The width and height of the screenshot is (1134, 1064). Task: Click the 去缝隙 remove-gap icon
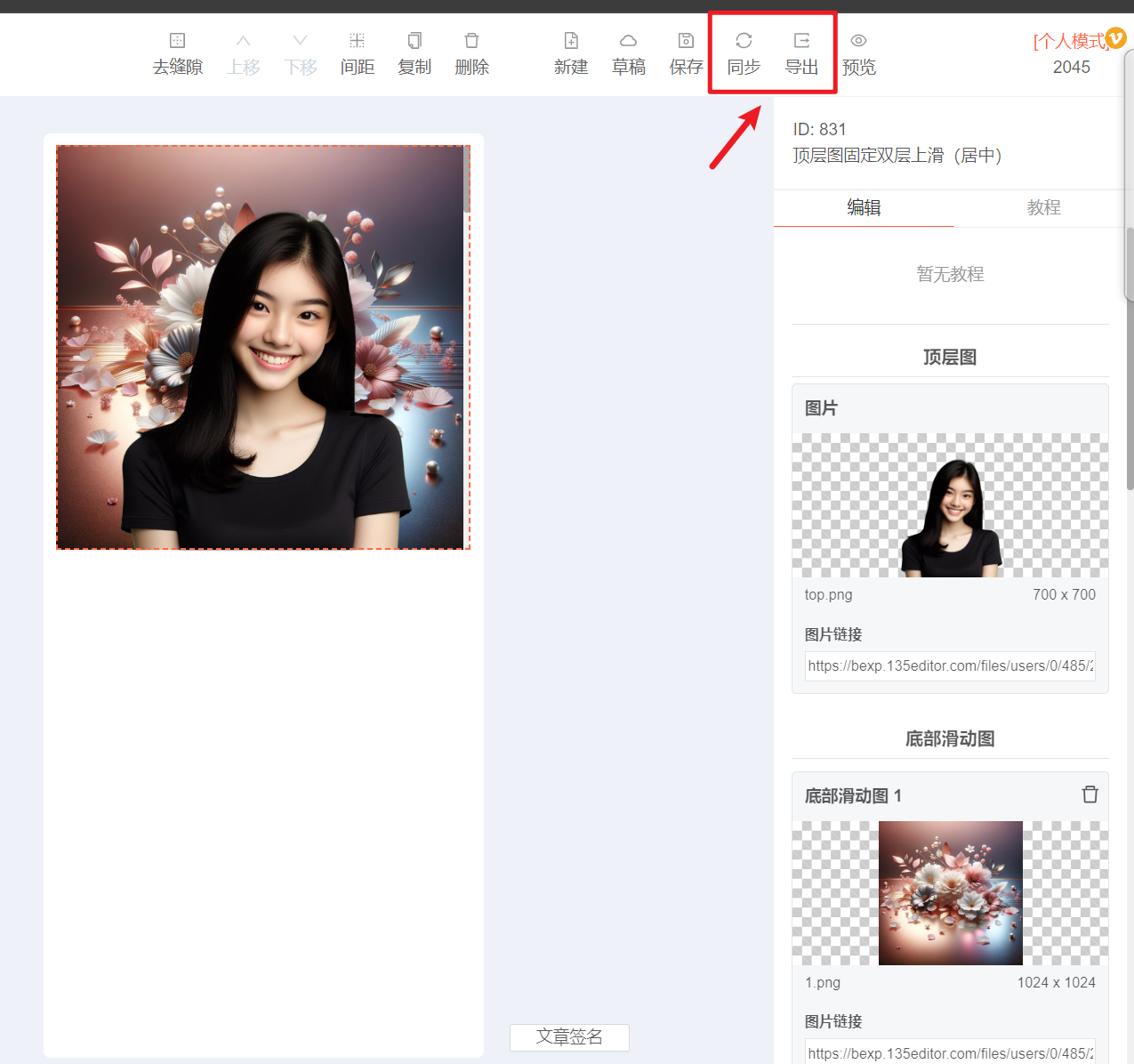[177, 41]
